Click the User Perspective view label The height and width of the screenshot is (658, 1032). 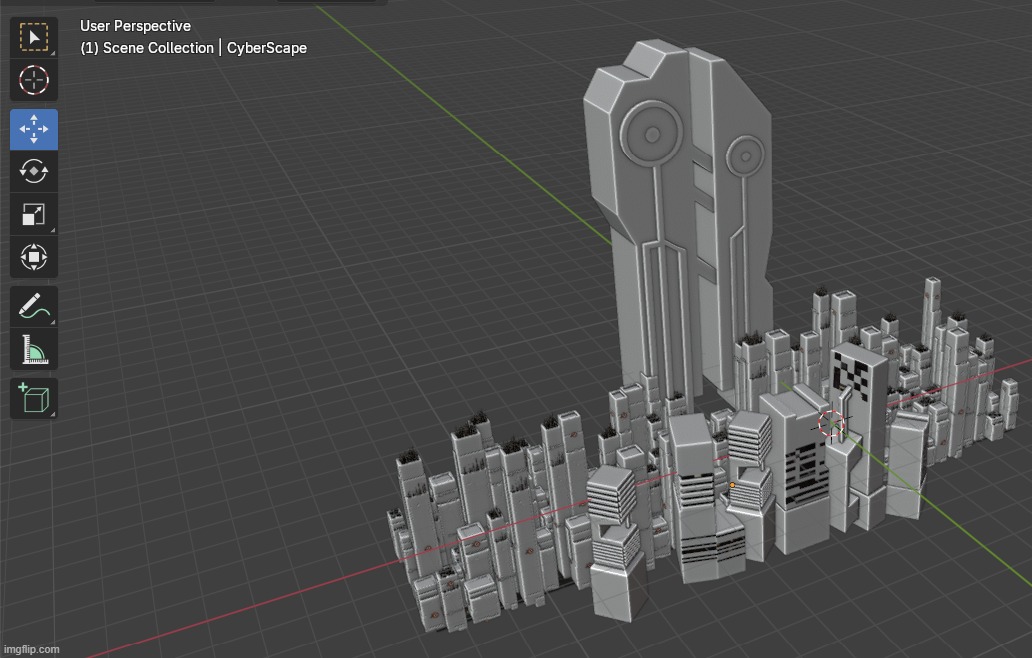[136, 26]
